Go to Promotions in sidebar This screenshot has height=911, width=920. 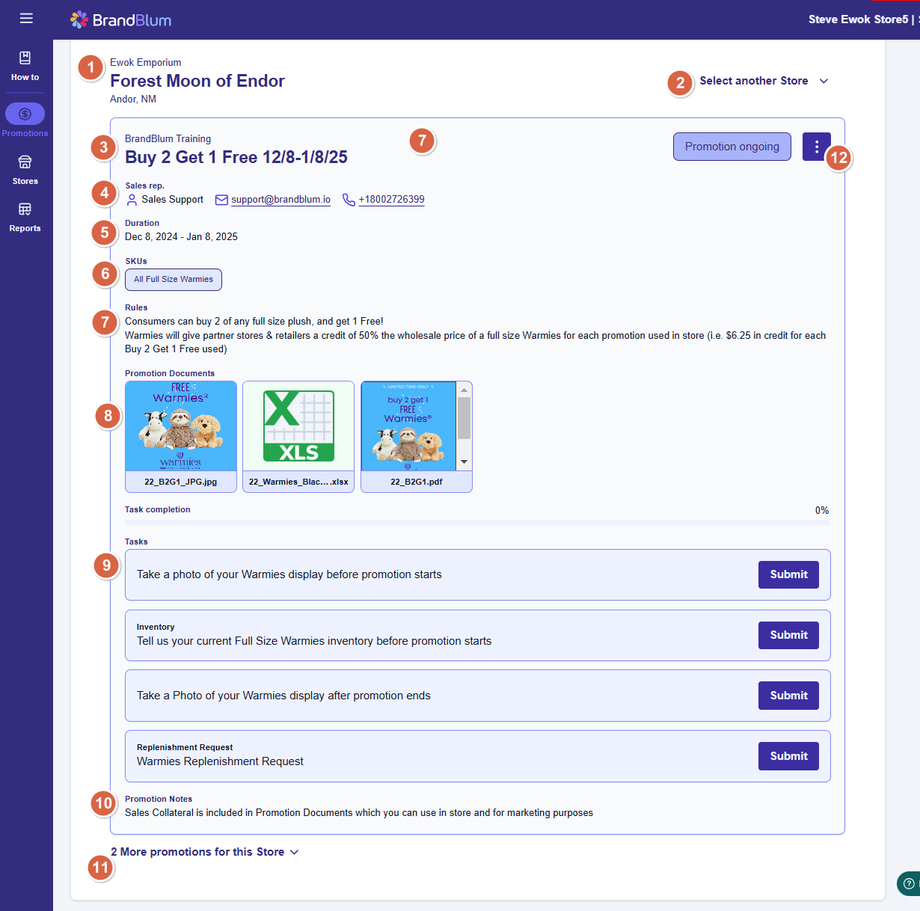(25, 120)
